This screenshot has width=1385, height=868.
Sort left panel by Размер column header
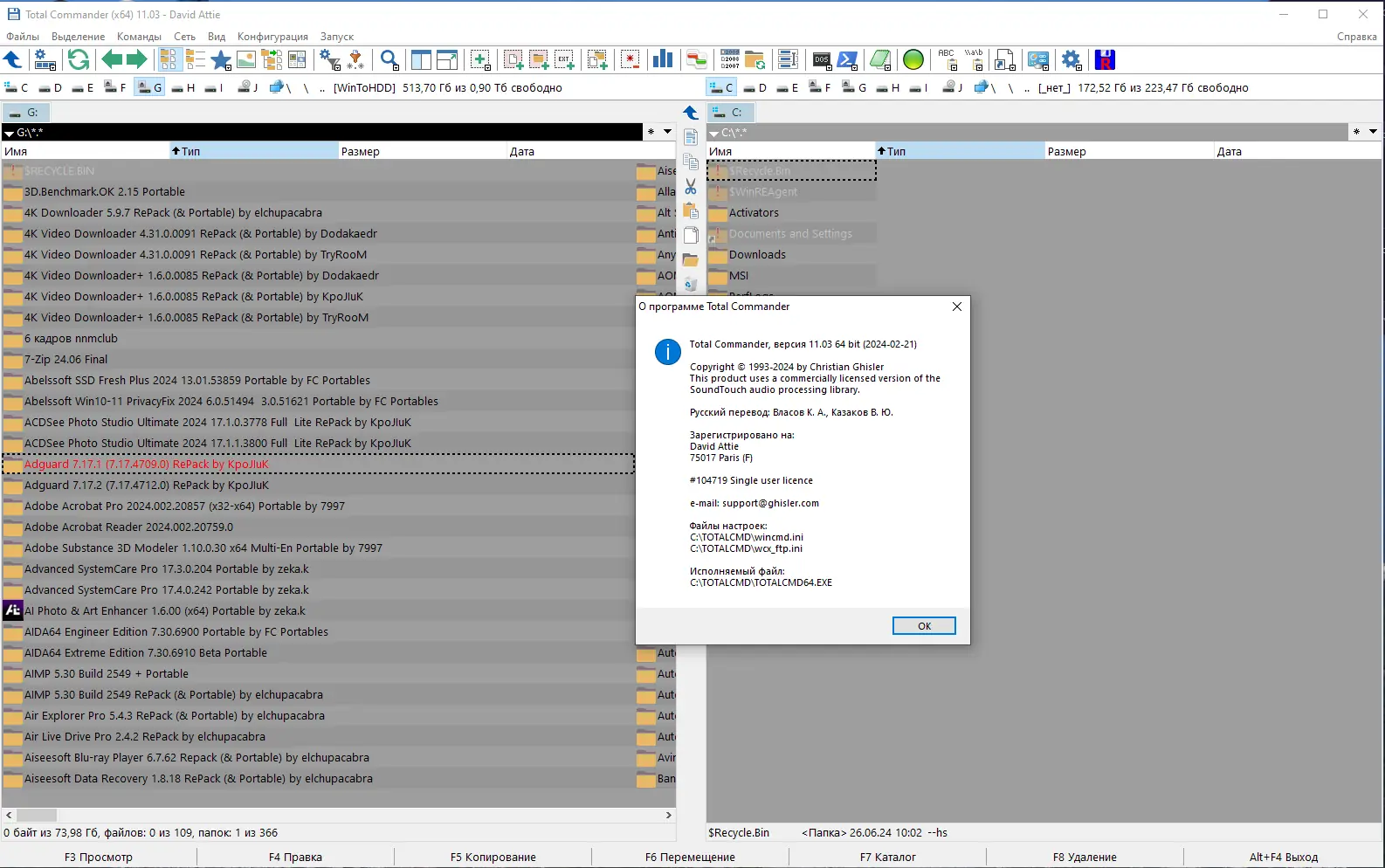click(x=423, y=151)
